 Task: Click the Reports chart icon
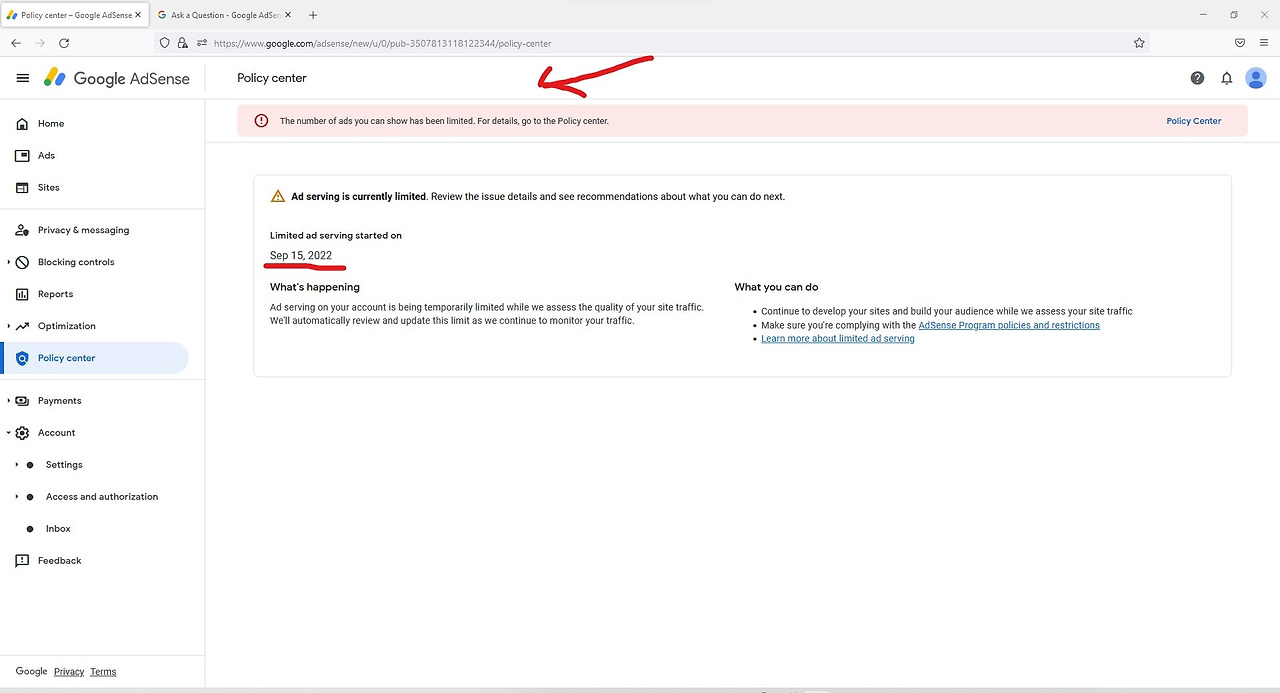coord(22,294)
